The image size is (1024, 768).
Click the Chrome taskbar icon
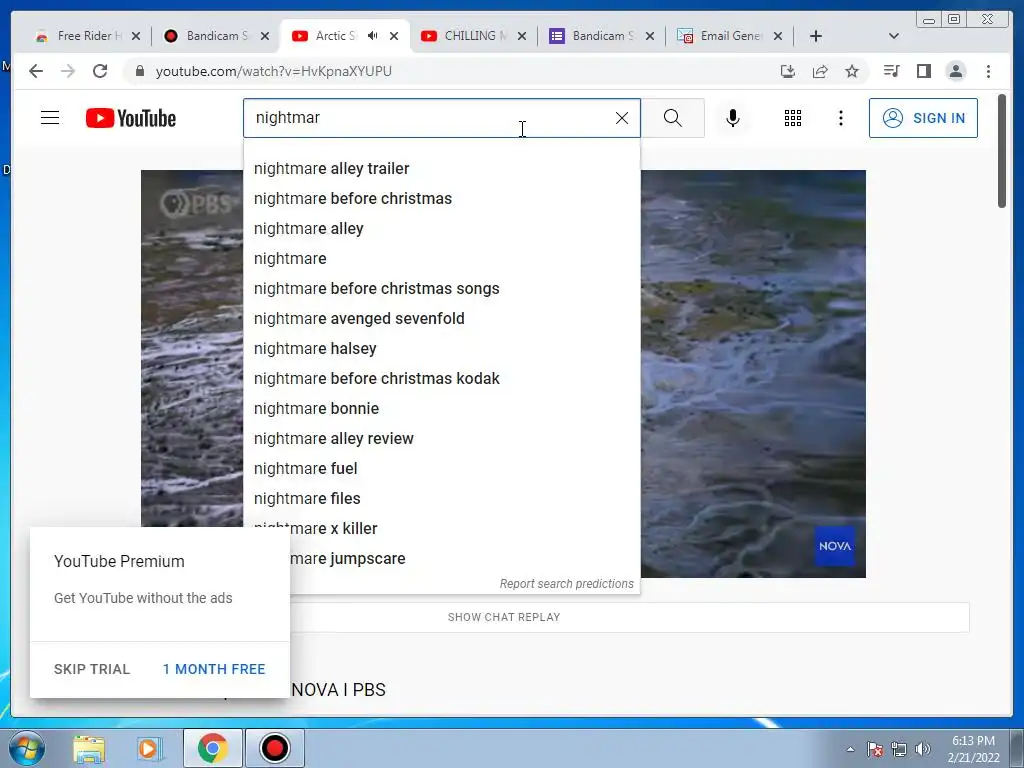coord(212,748)
